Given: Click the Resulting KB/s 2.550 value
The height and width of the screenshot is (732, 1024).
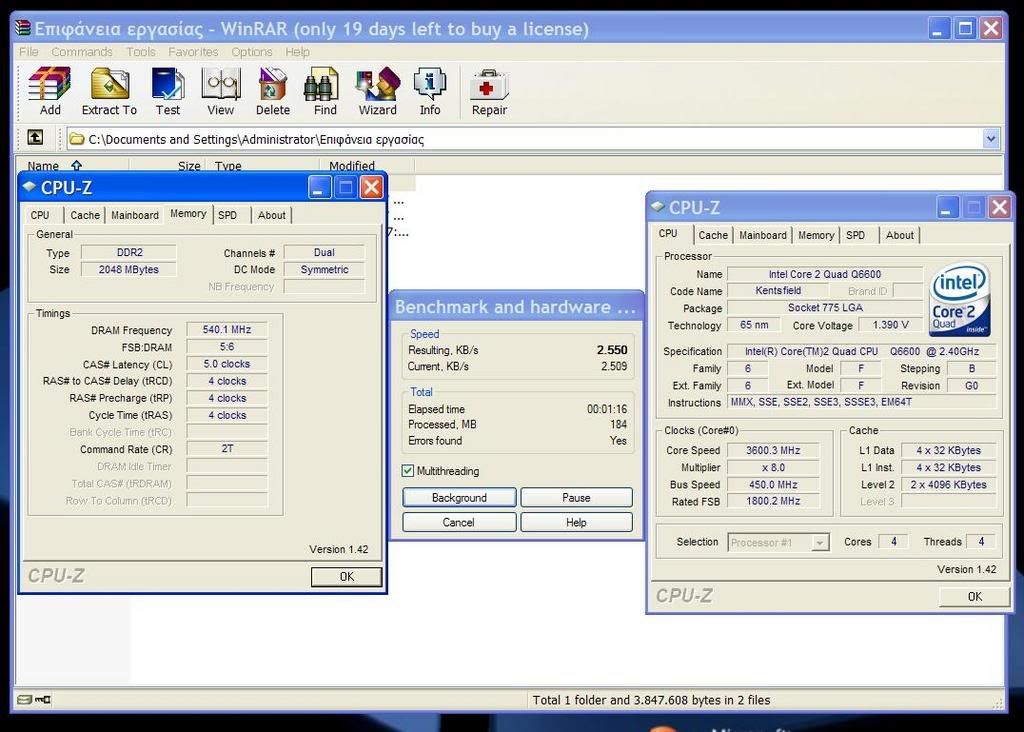Looking at the screenshot, I should (612, 350).
